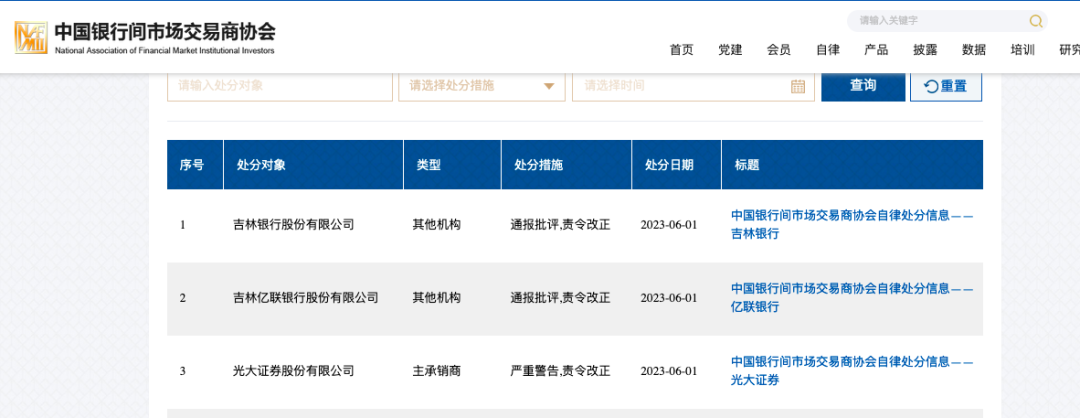Open the 培训 menu item
The height and width of the screenshot is (418, 1080).
click(1022, 50)
